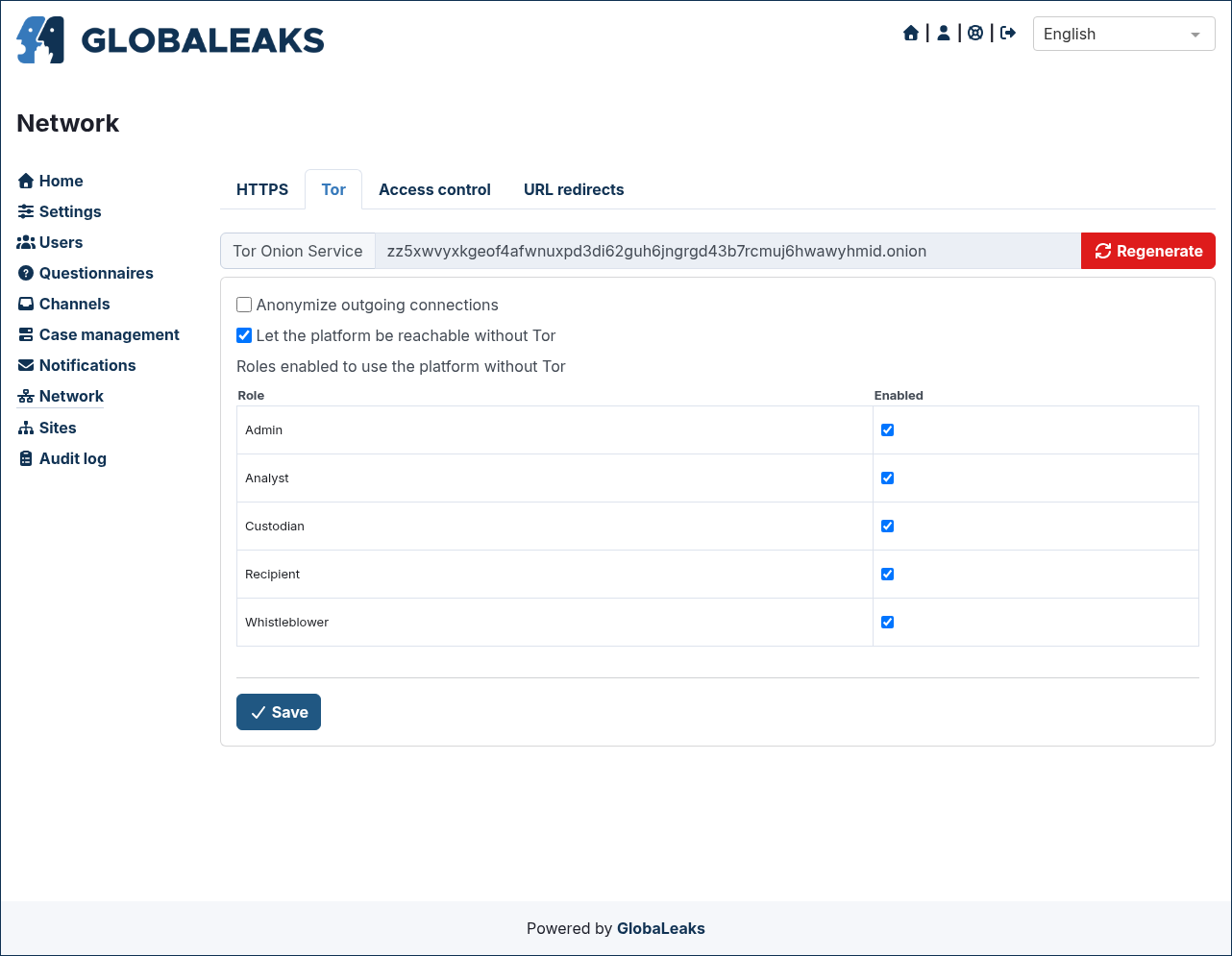Switch to the HTTPS tab
1232x956 pixels.
tap(262, 189)
